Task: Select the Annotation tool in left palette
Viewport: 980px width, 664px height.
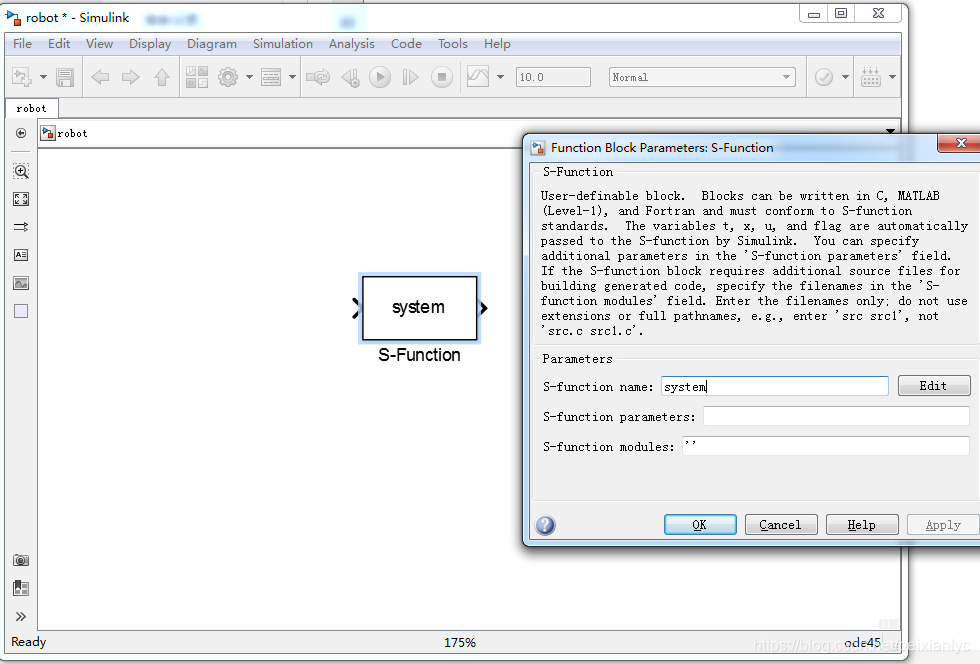Action: 20,255
